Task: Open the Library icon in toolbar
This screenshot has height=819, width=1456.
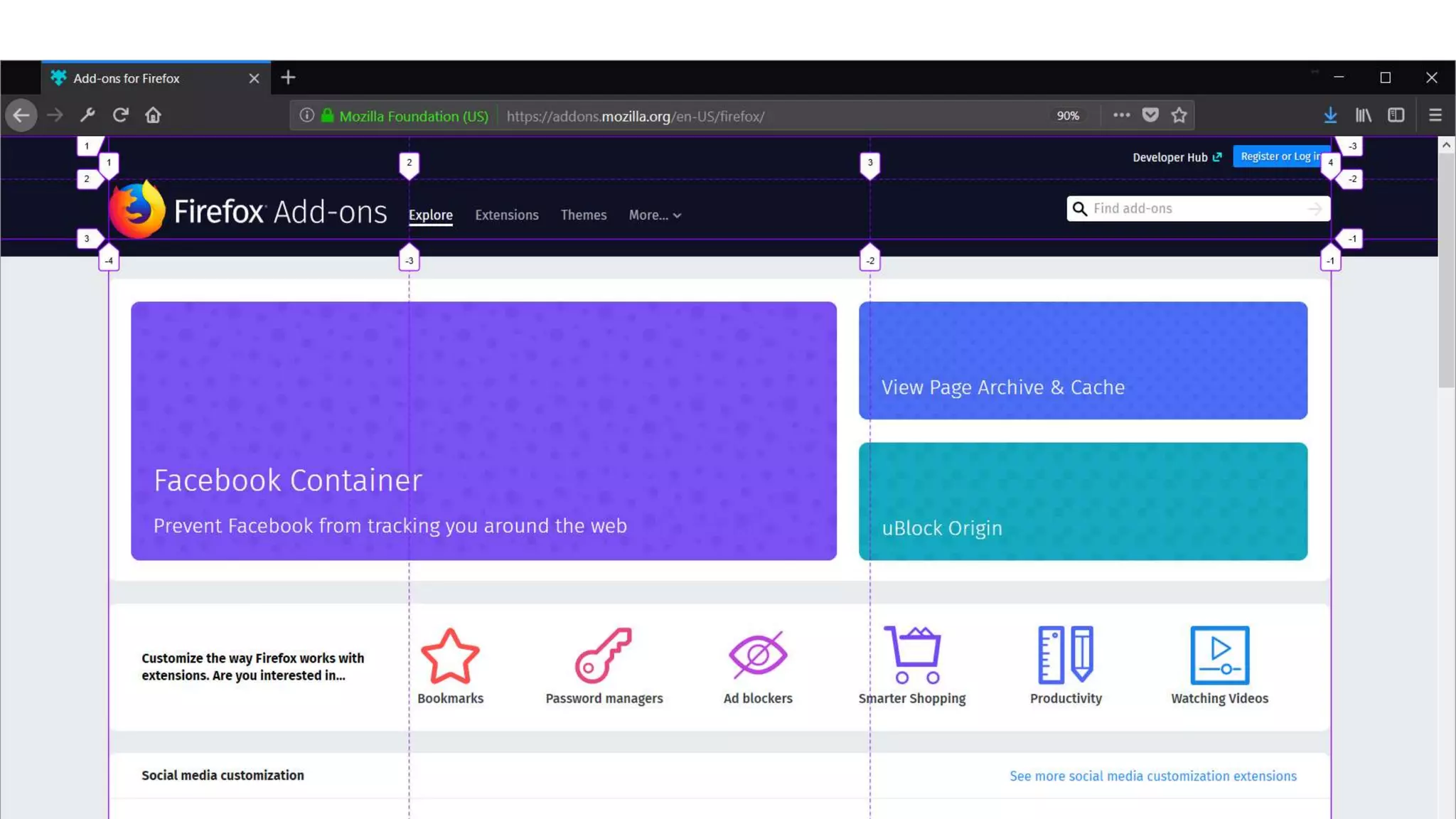Action: click(x=1363, y=115)
